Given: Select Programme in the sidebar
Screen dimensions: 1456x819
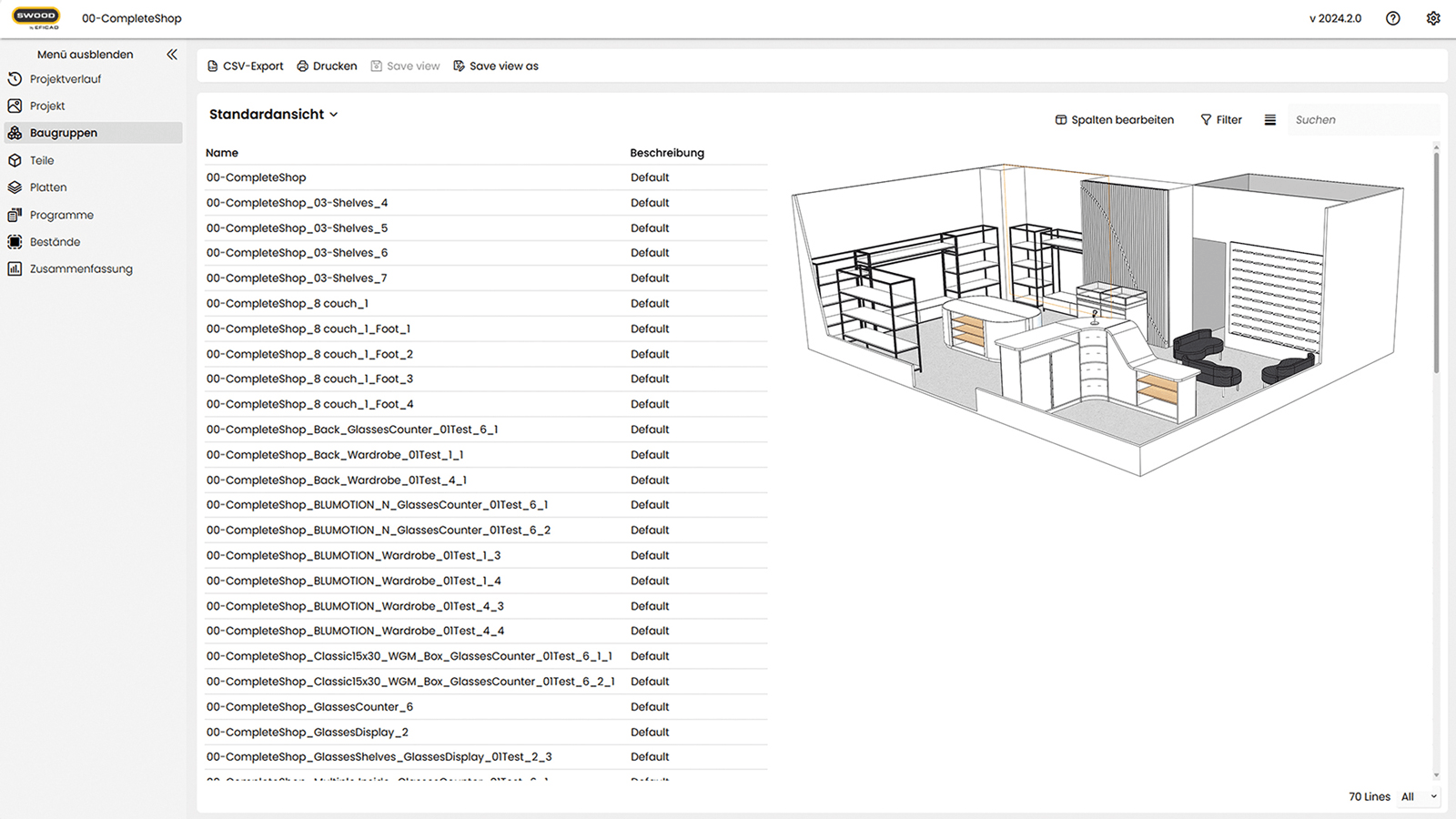Looking at the screenshot, I should [61, 216].
